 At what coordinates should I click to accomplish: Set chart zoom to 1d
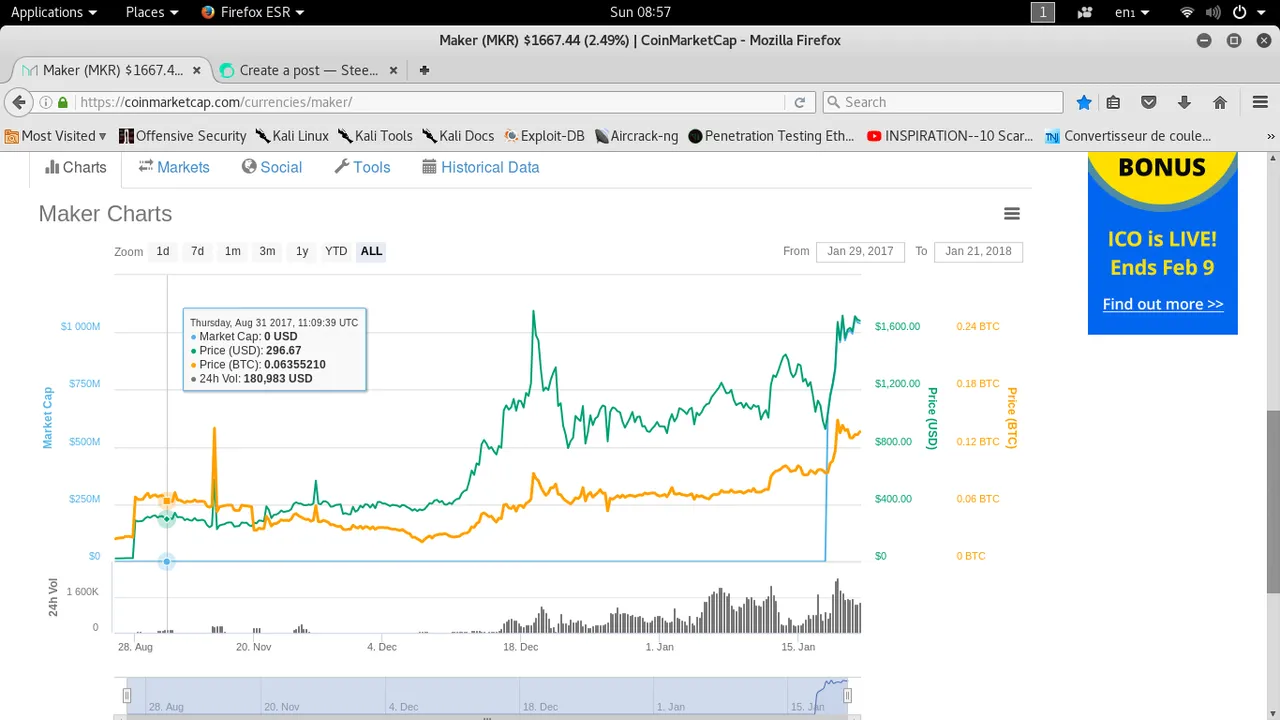click(163, 251)
